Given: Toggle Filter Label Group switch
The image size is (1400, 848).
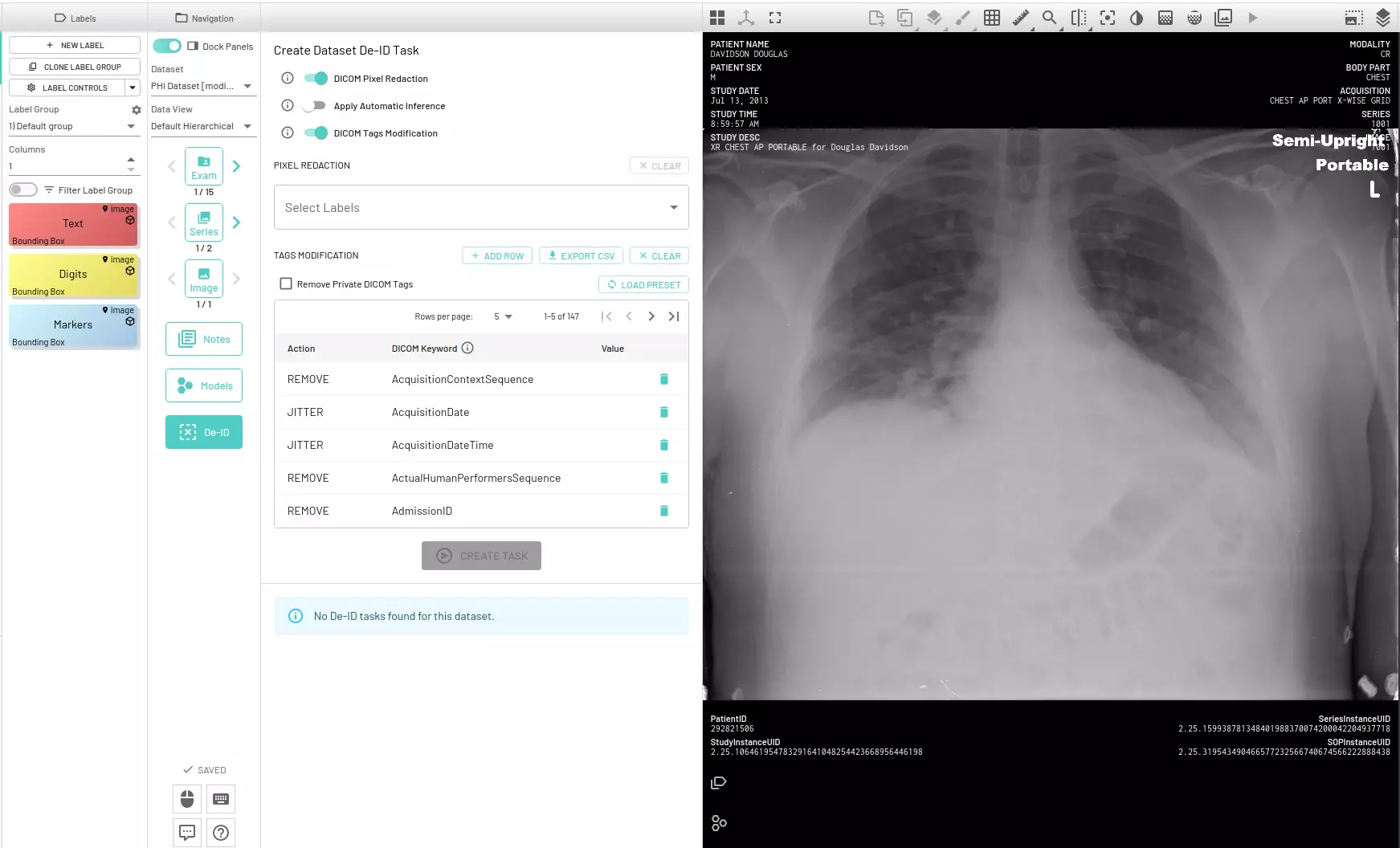Looking at the screenshot, I should click(23, 190).
